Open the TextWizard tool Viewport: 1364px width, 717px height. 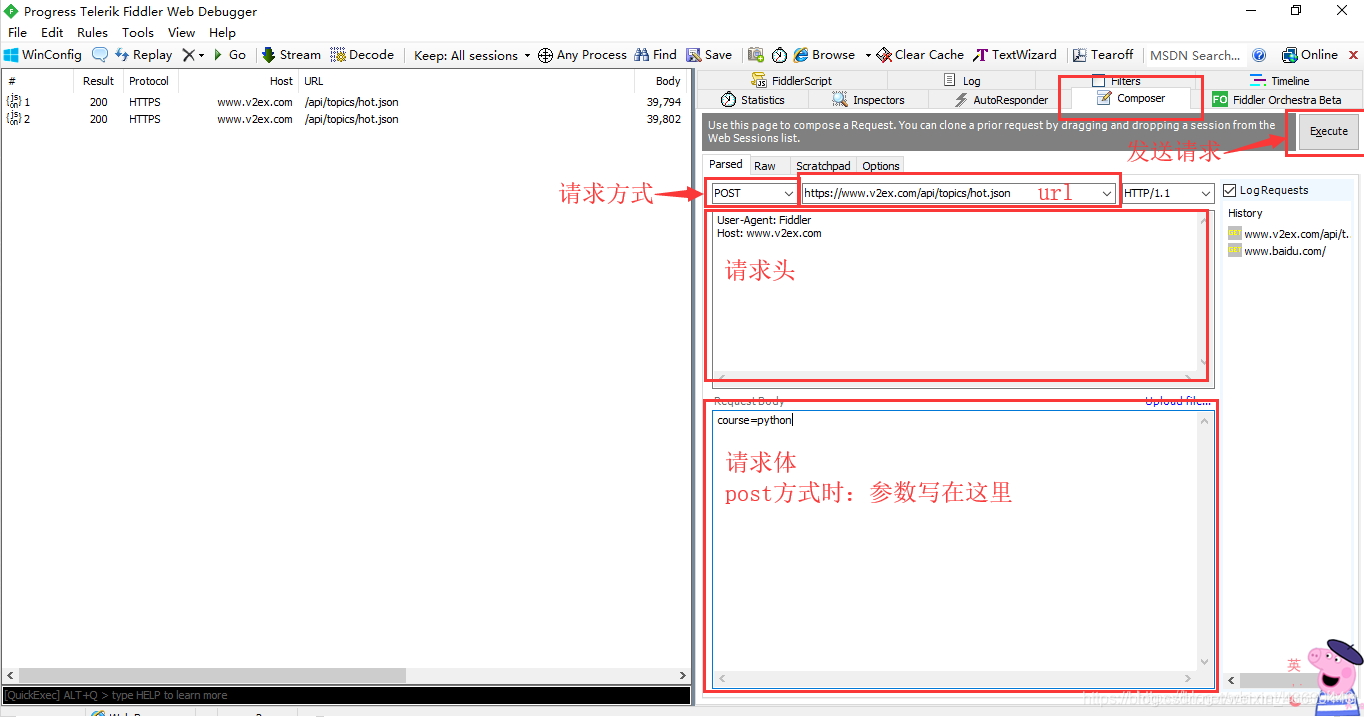pyautogui.click(x=1015, y=55)
